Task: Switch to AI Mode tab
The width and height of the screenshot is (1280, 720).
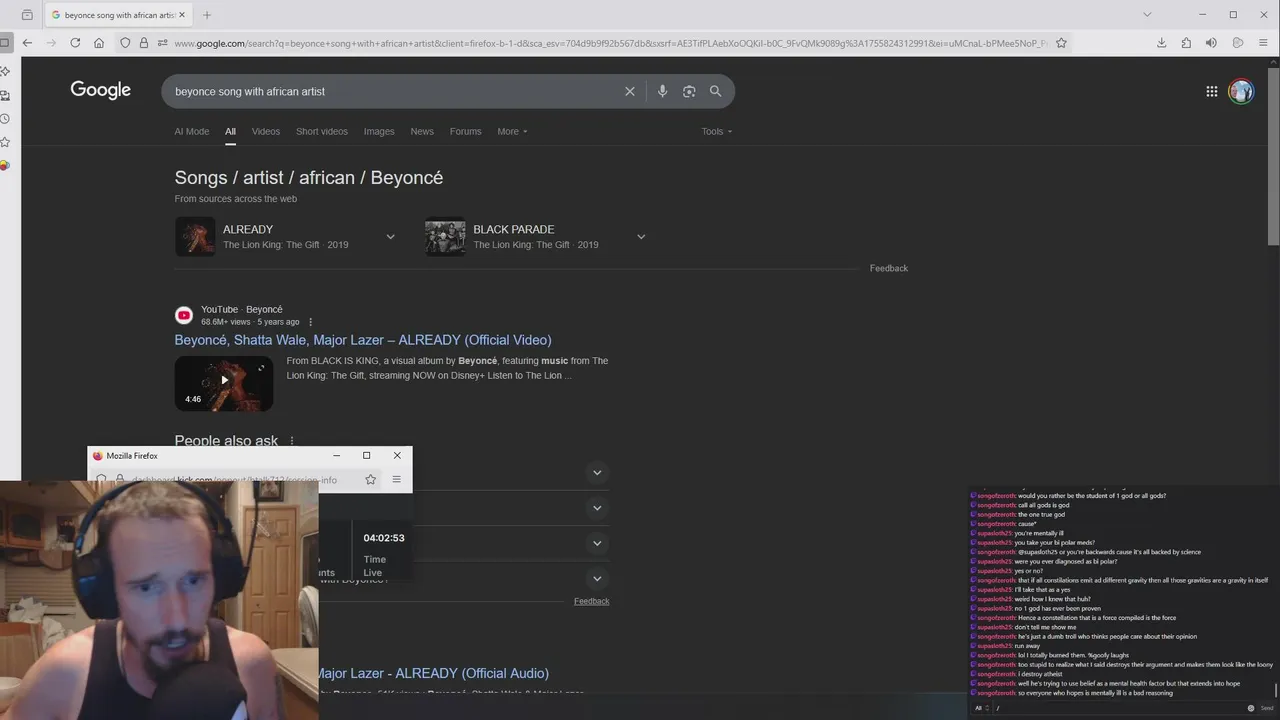Action: pos(192,131)
